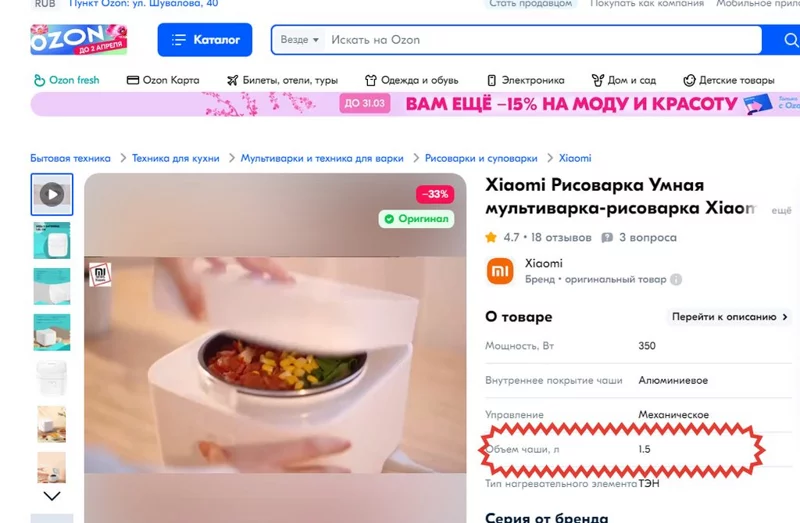The width and height of the screenshot is (800, 523).
Task: Open Ozon fresh section
Action: point(66,80)
